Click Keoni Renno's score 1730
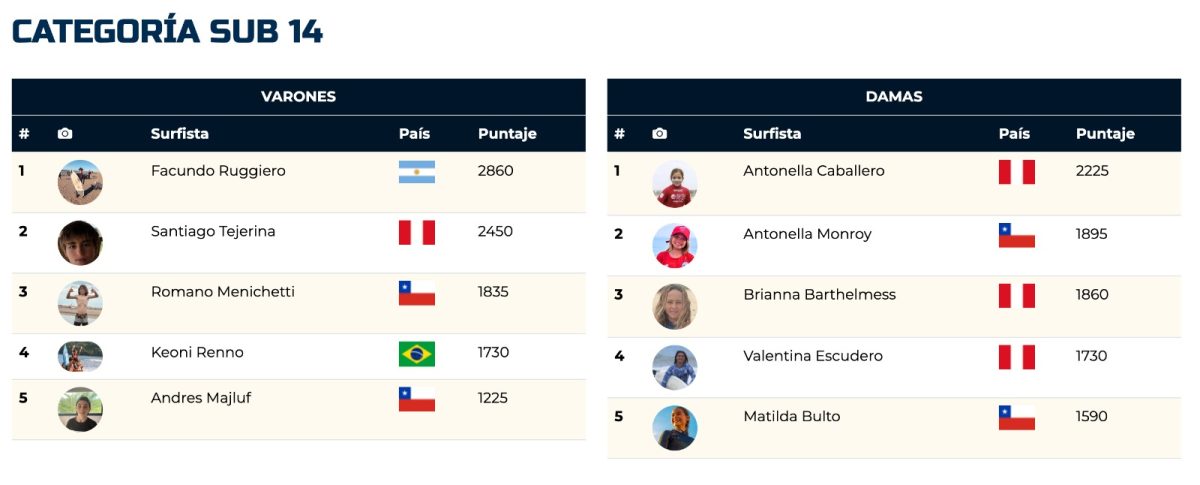Image resolution: width=1200 pixels, height=485 pixels. [x=494, y=353]
